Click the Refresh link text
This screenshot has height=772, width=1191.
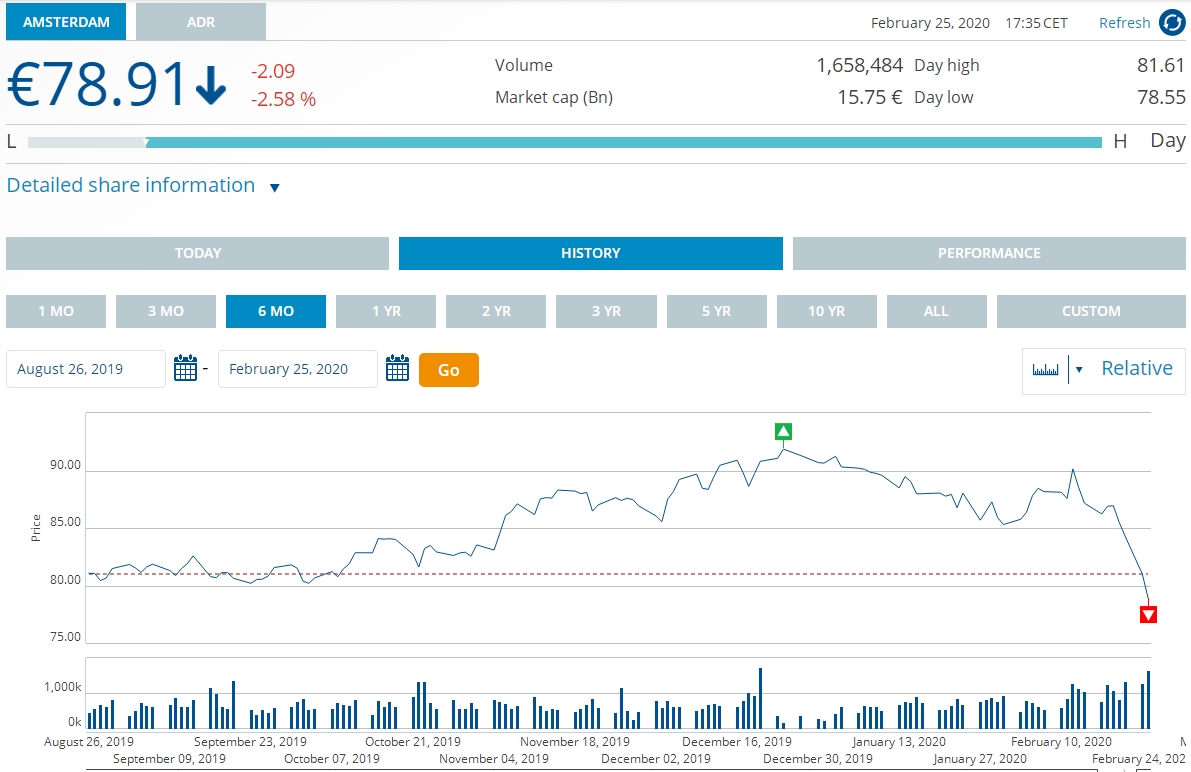[1124, 23]
